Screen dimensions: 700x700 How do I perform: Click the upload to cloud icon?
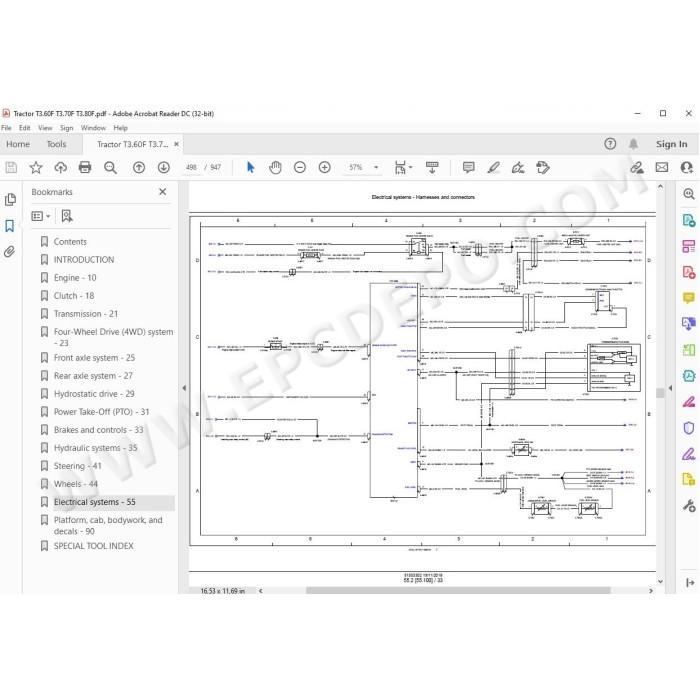(x=60, y=167)
